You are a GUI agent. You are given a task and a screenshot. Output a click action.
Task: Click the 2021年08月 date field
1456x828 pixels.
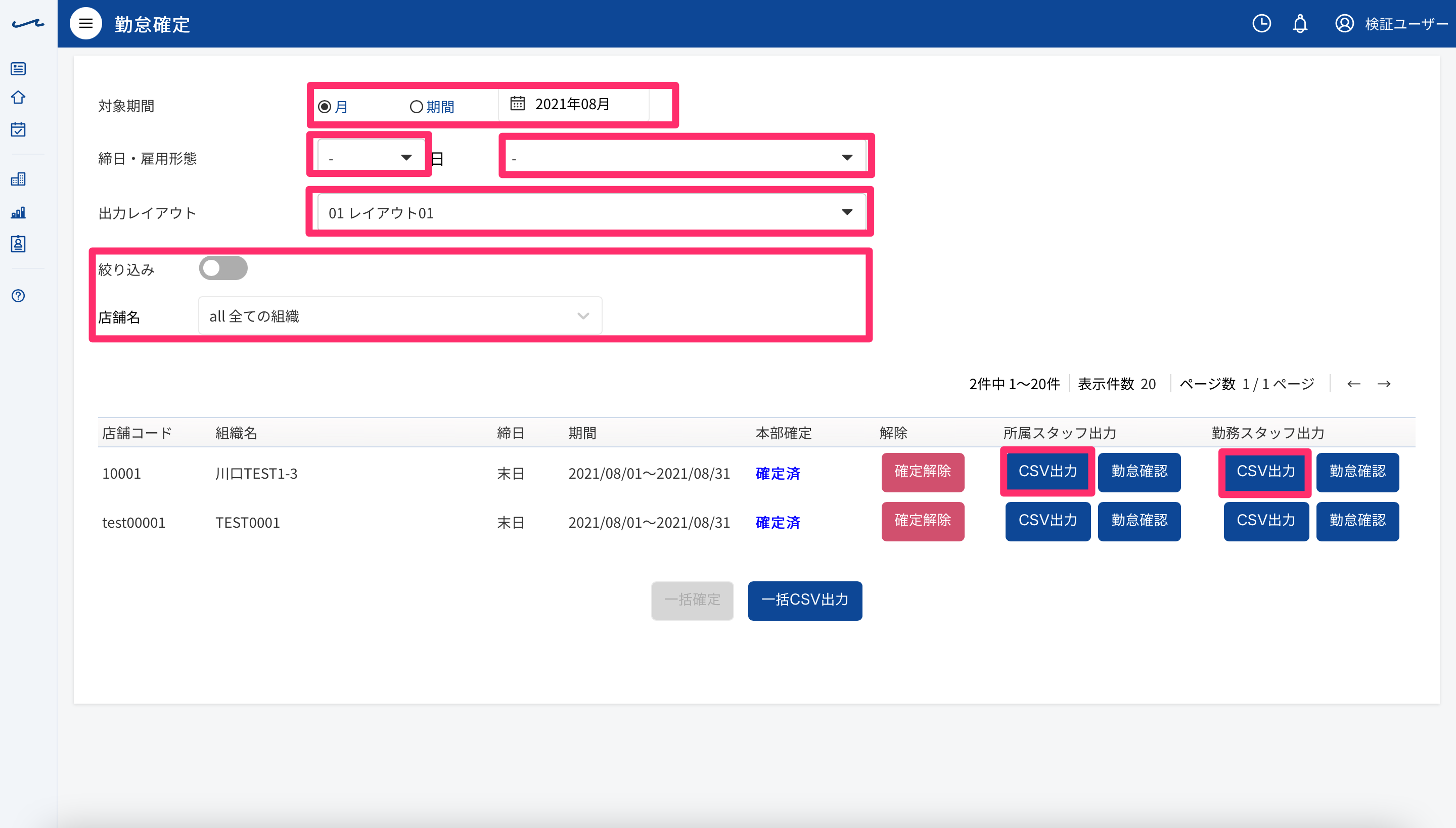pyautogui.click(x=573, y=104)
